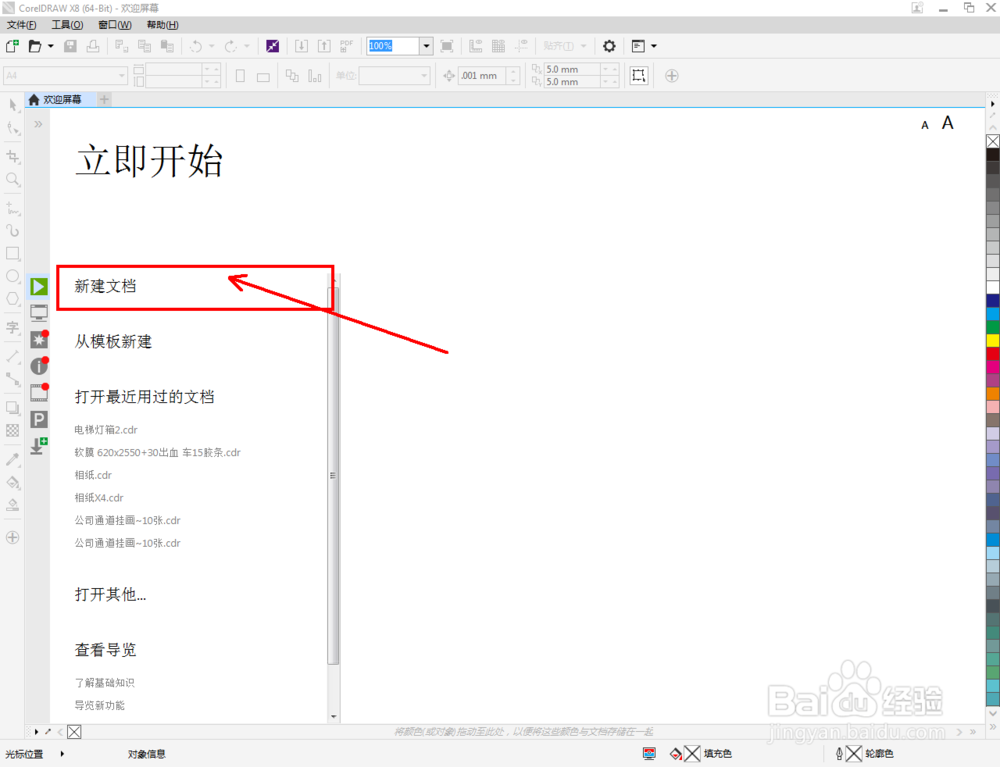Click 新建文档 to create new document
Viewport: 1000px width, 767px height.
point(105,286)
